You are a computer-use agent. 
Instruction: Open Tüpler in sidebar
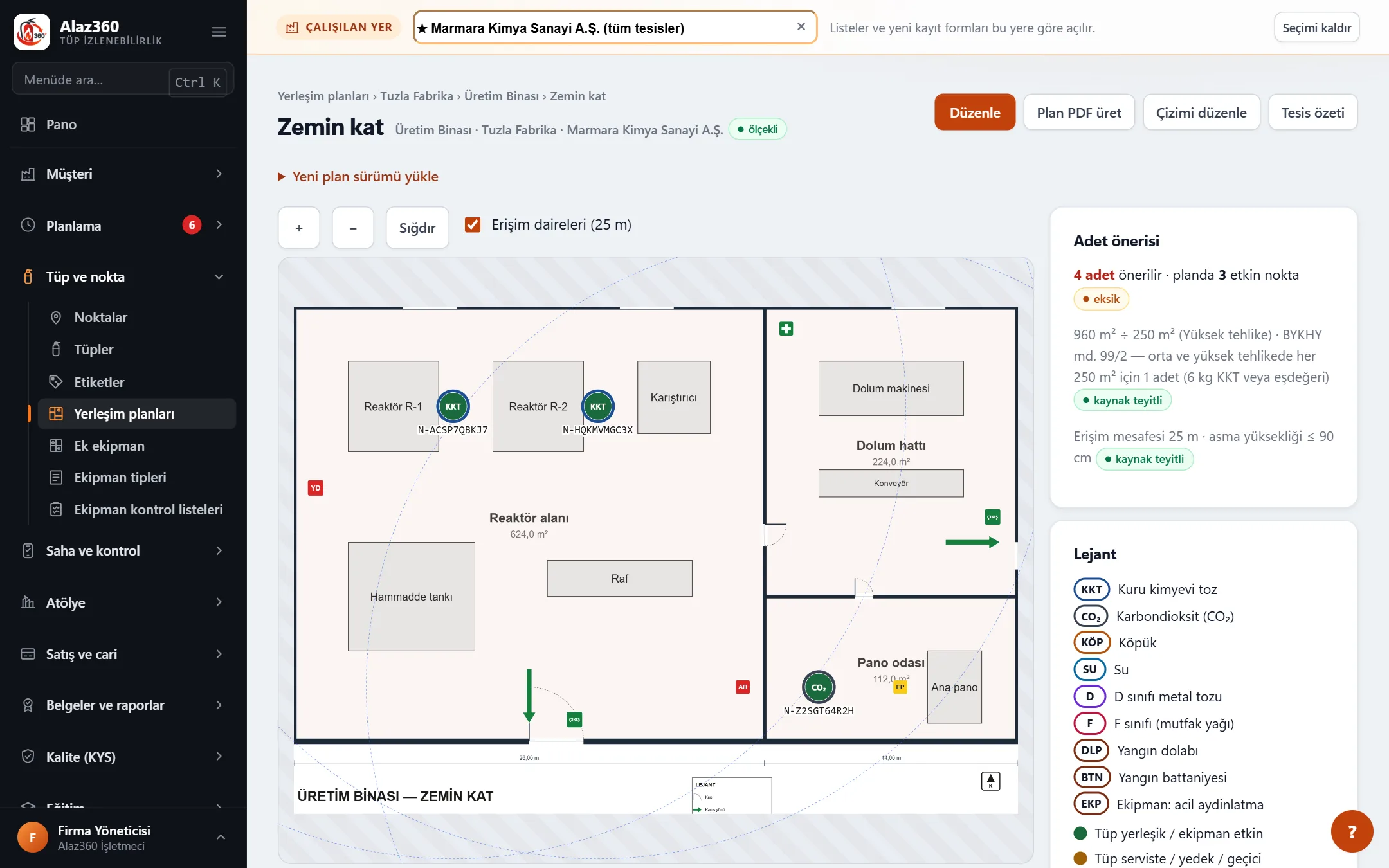coord(137,350)
